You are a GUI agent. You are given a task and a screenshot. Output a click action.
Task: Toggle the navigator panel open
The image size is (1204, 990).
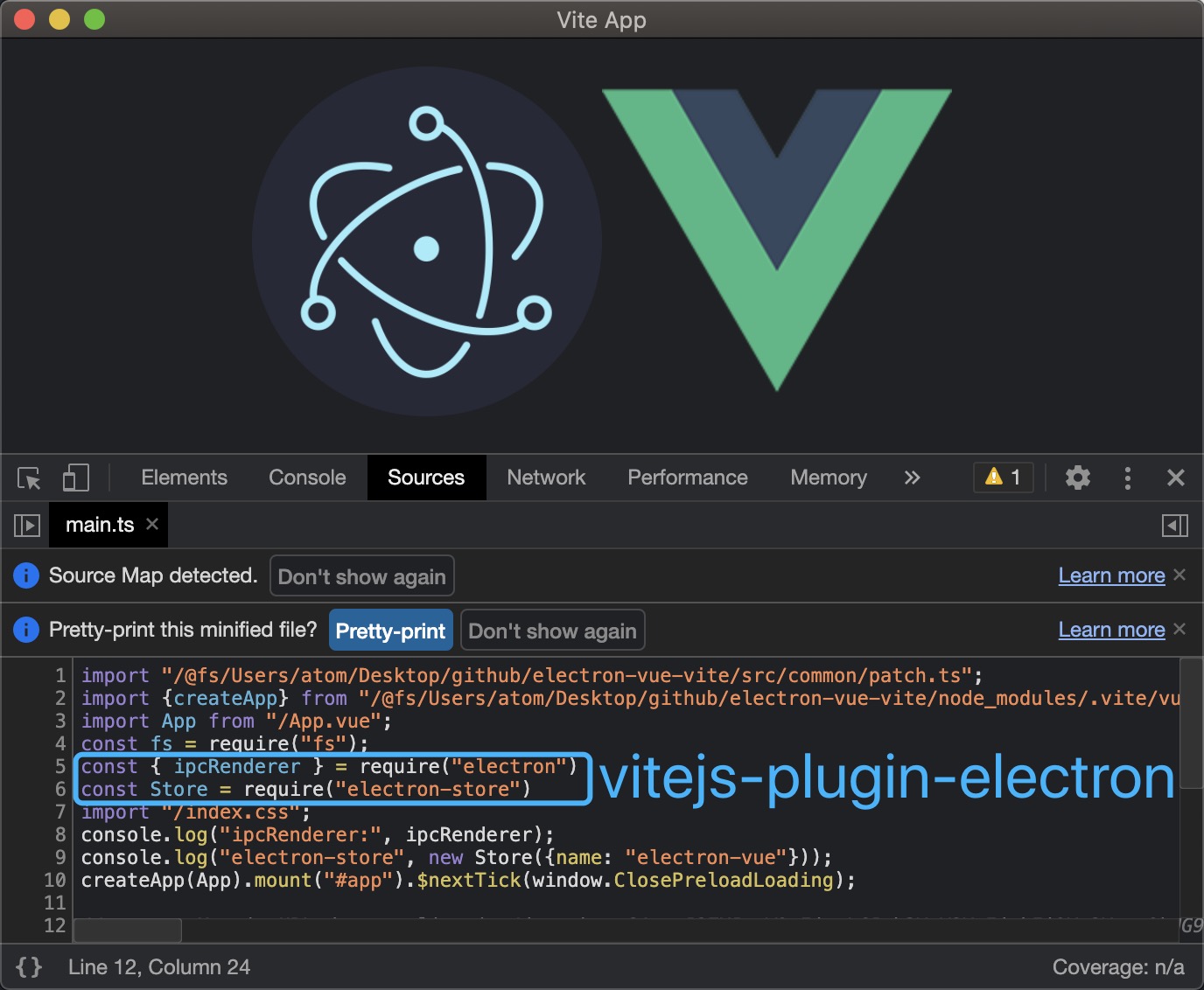(27, 525)
